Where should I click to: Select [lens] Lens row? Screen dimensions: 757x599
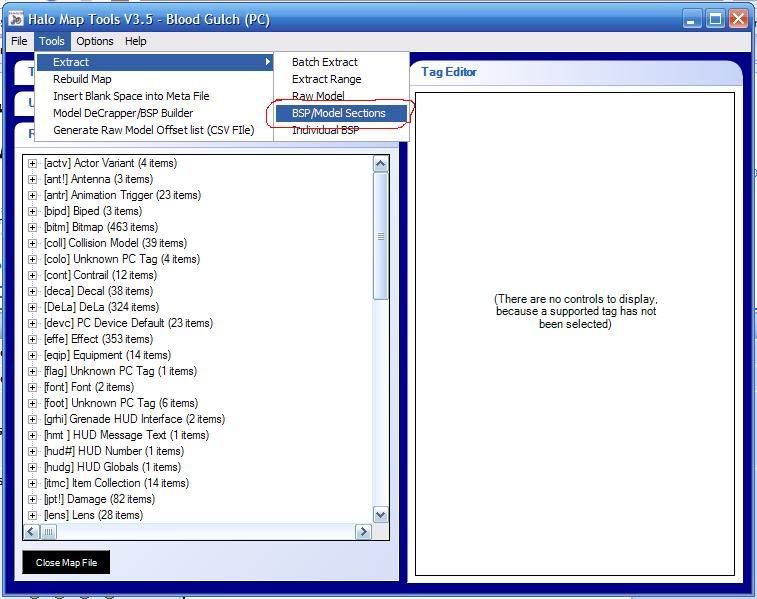point(94,515)
